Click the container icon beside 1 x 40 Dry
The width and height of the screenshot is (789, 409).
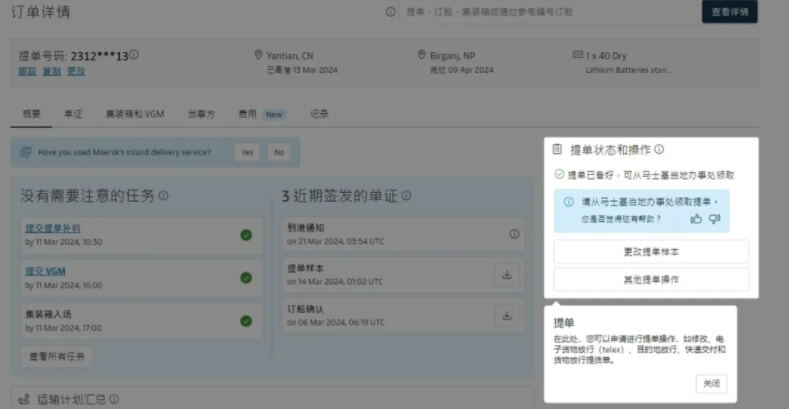coord(578,54)
